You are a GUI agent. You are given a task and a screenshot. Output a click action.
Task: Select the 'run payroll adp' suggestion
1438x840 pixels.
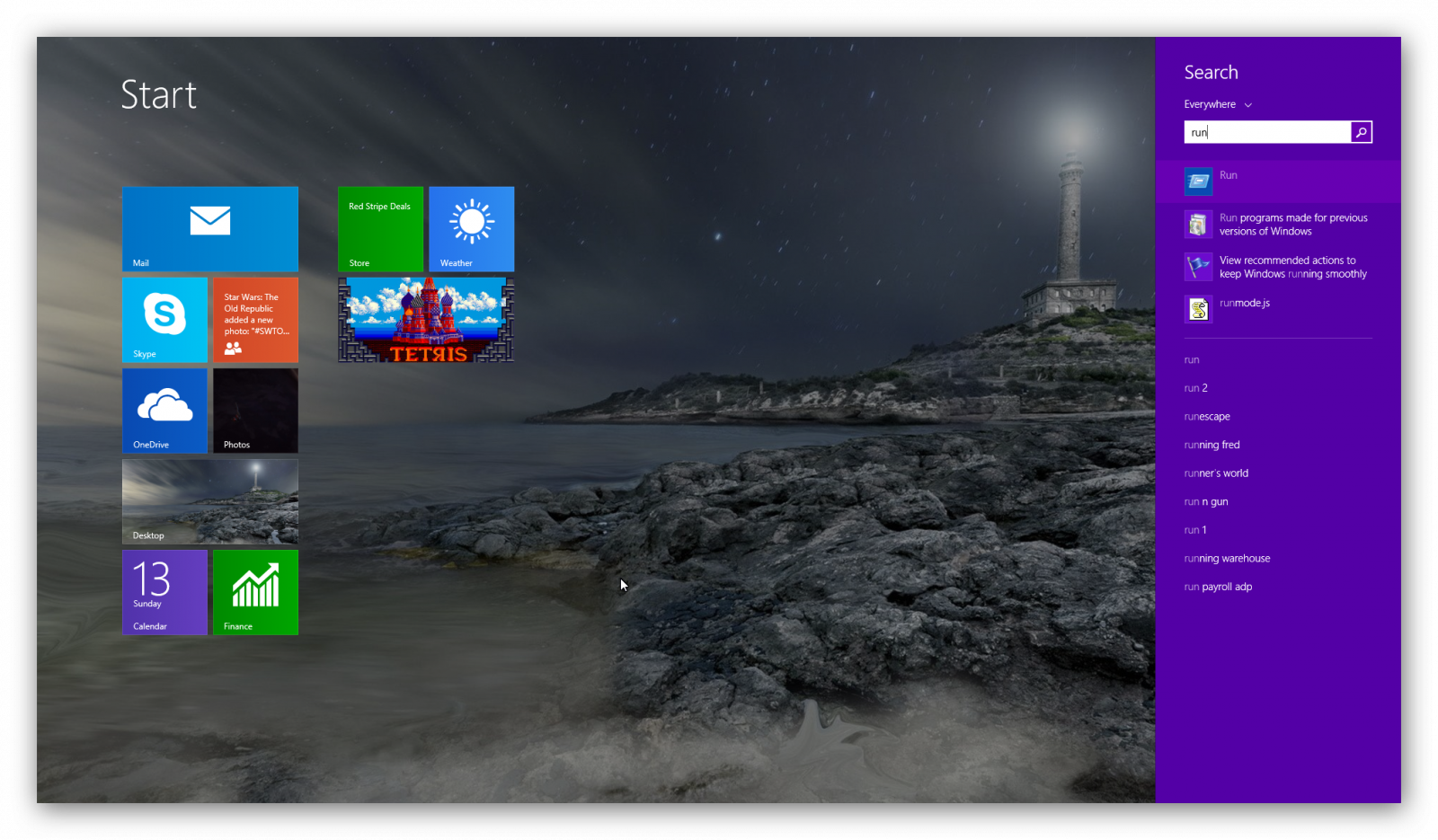pos(1218,587)
